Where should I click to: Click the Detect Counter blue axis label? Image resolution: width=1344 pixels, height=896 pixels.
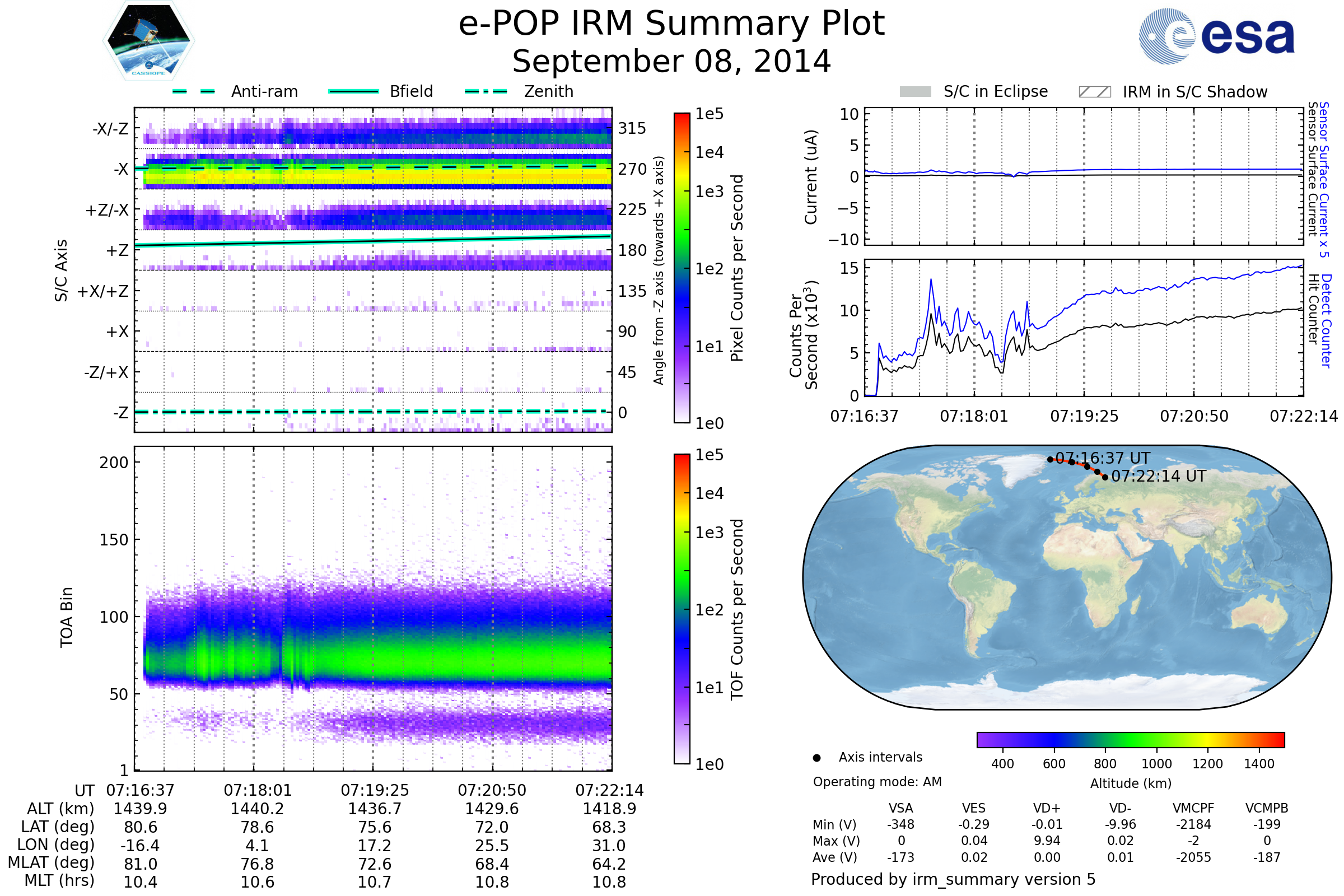click(x=1326, y=320)
